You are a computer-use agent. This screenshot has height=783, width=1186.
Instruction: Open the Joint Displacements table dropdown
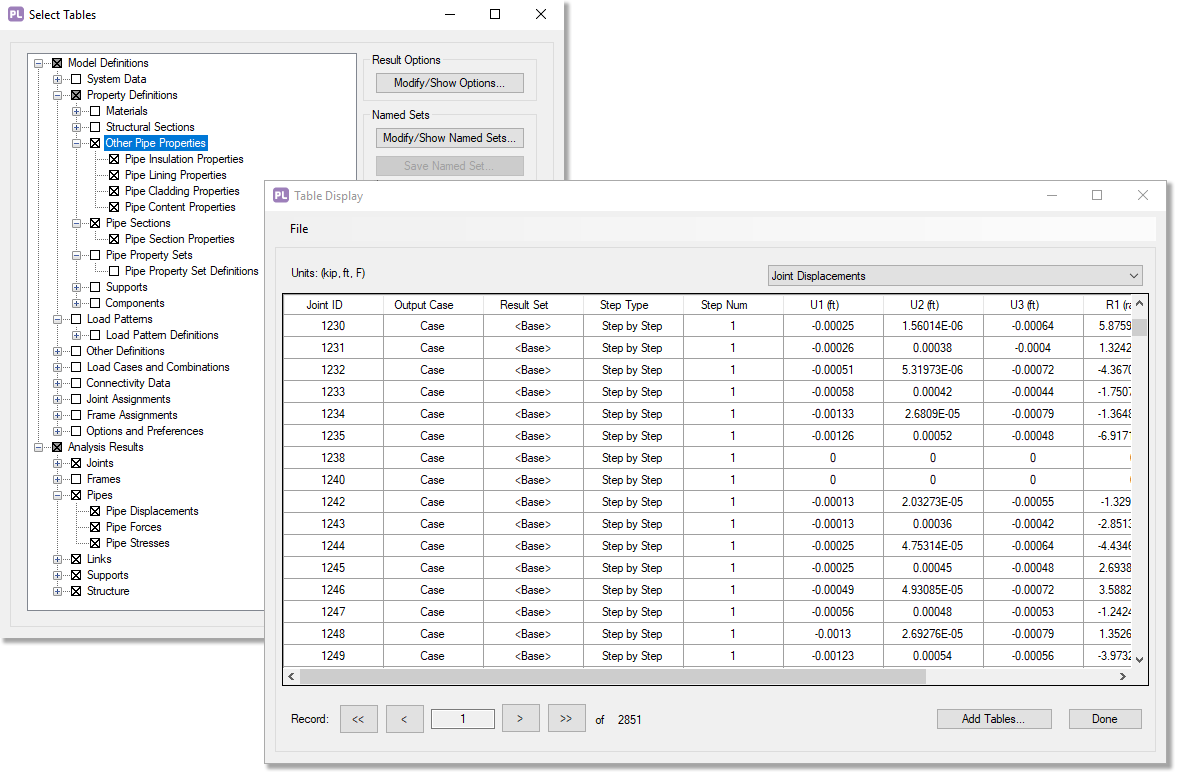coord(955,276)
